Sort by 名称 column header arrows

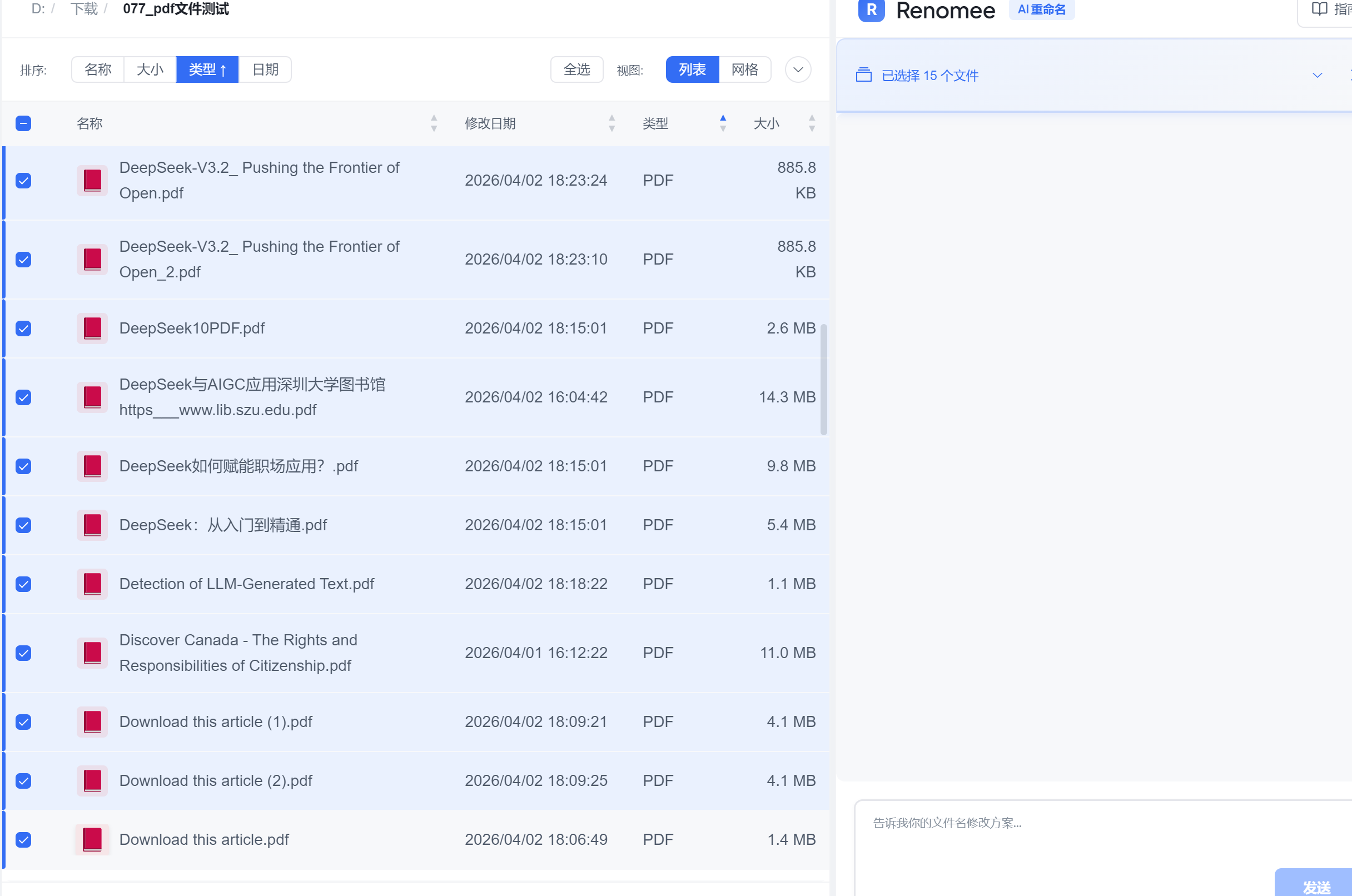pyautogui.click(x=434, y=123)
